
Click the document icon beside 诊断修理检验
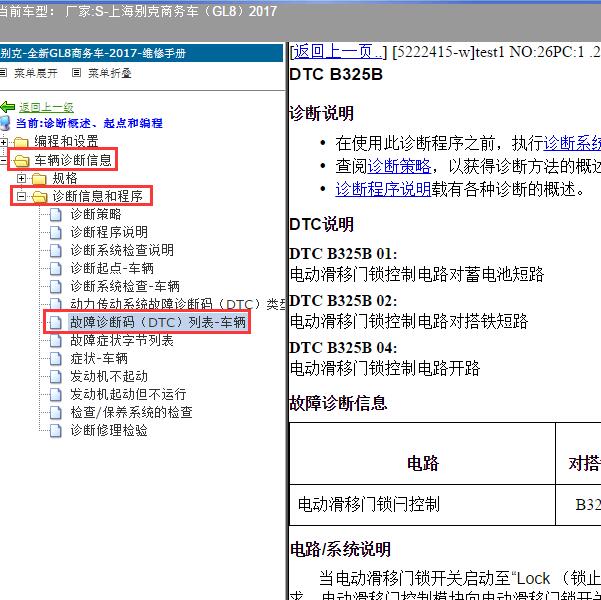56,431
